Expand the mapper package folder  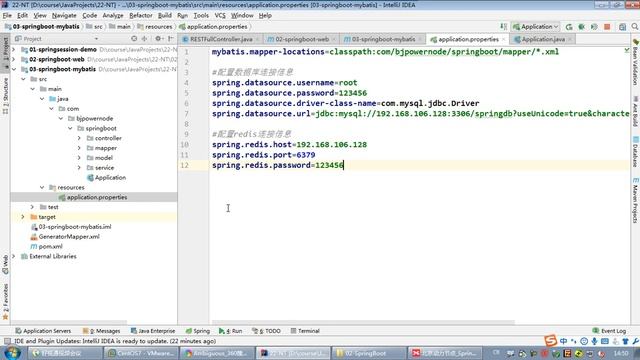click(79, 148)
